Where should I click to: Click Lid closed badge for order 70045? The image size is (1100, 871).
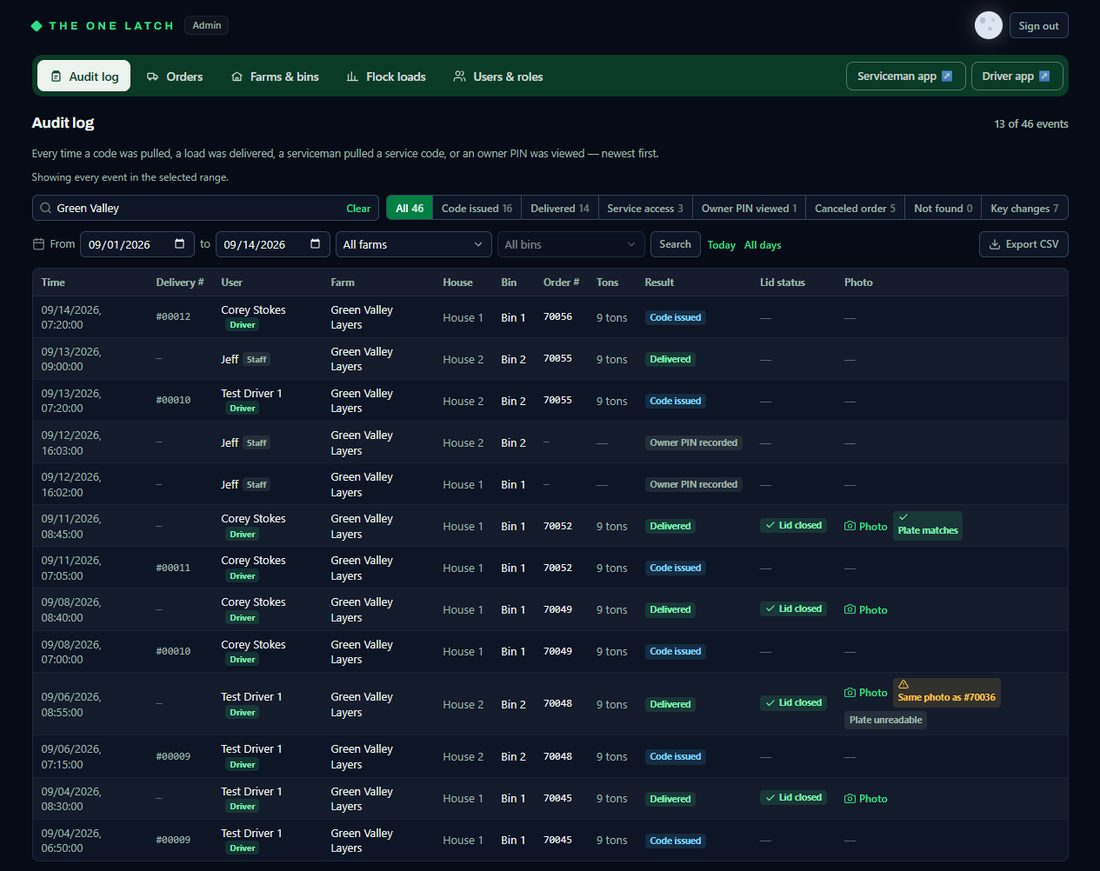(x=793, y=797)
